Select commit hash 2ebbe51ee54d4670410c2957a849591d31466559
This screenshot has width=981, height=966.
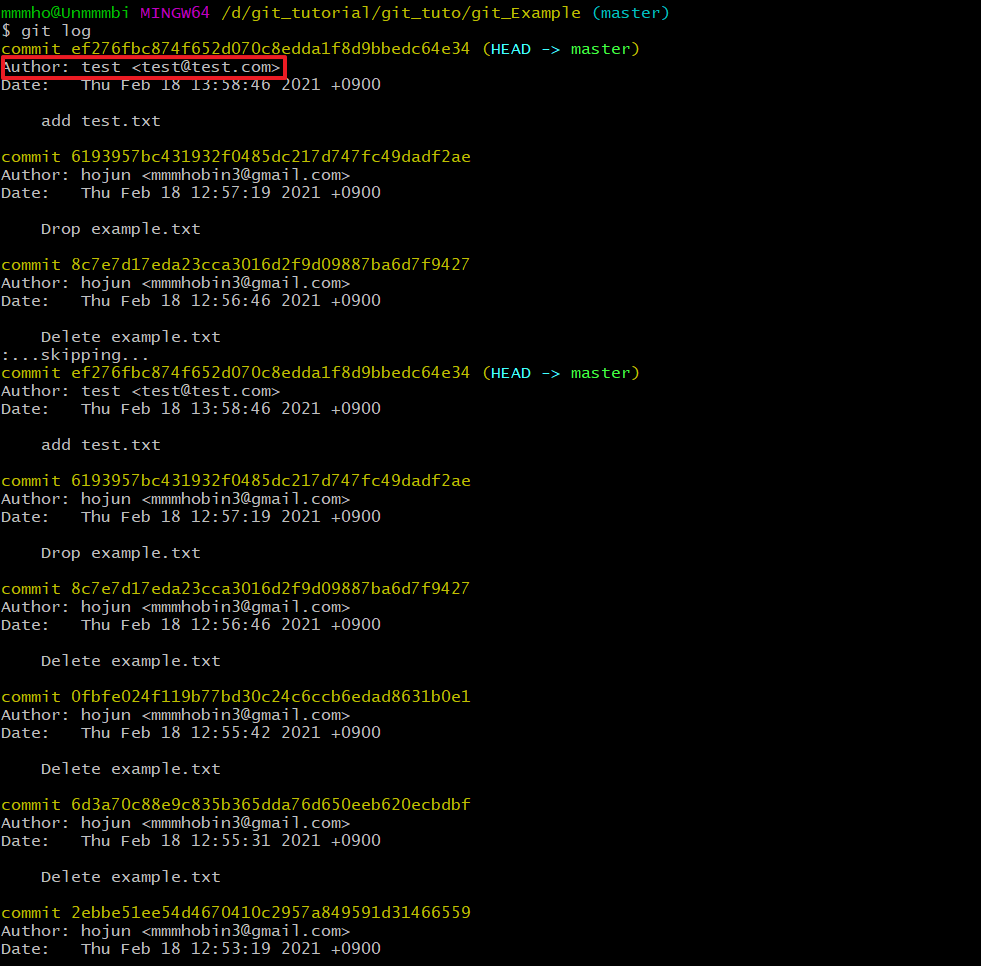[270, 912]
